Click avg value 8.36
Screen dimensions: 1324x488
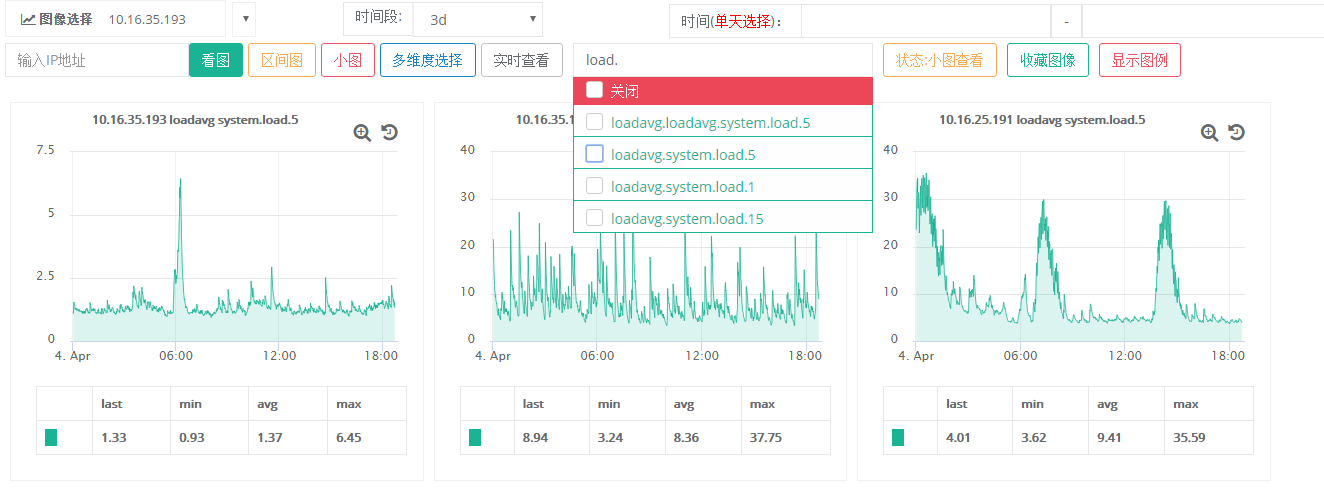click(685, 437)
